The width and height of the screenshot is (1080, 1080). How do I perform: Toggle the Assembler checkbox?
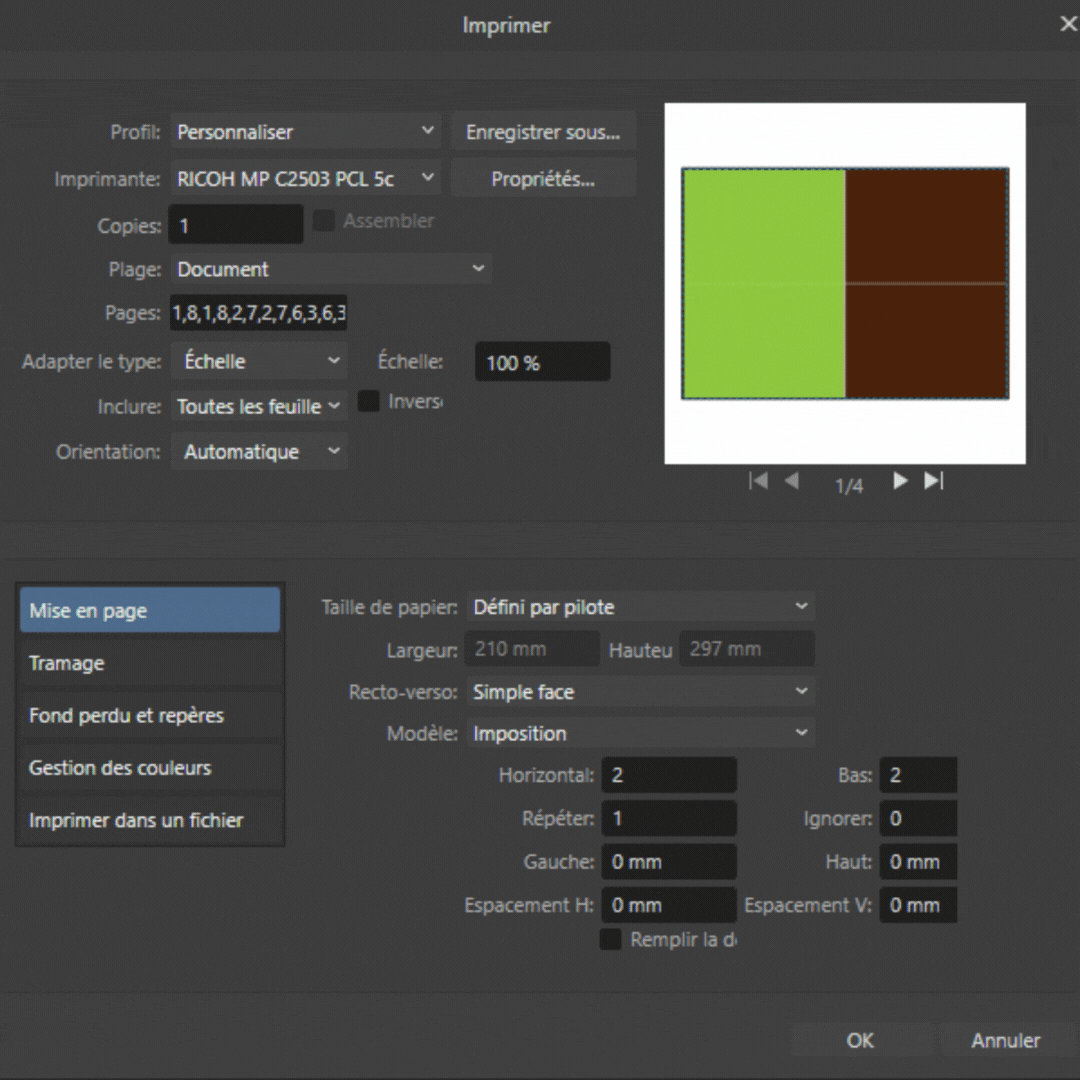[324, 221]
